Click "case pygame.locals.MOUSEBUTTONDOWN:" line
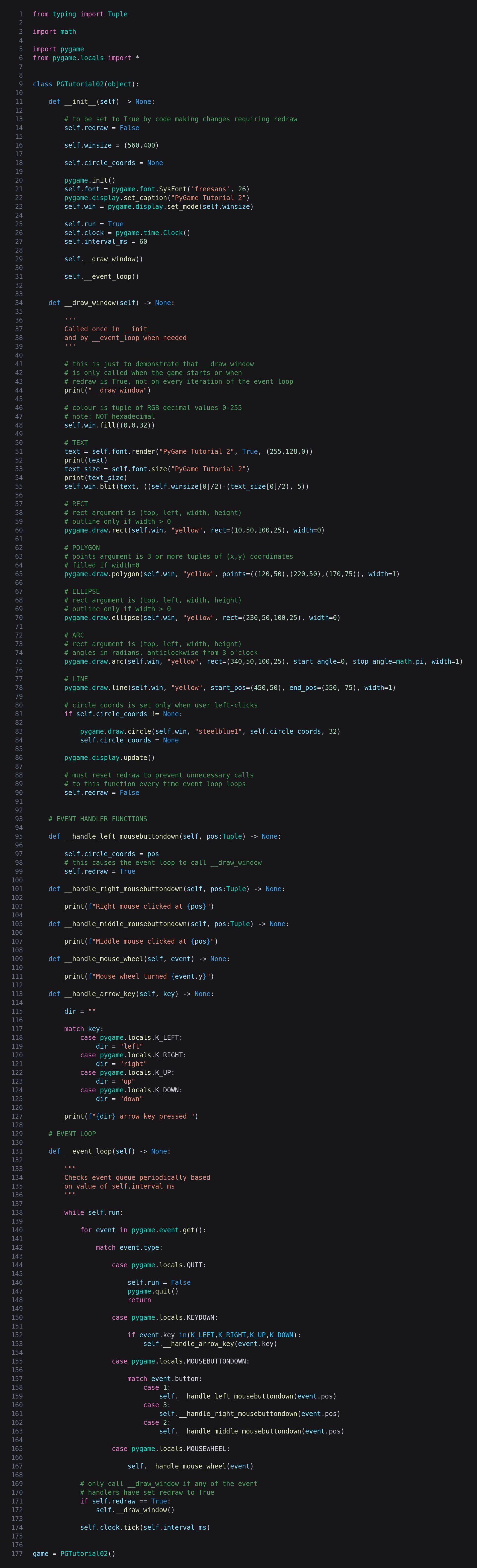Screen dimensions: 477x1568 181,1361
